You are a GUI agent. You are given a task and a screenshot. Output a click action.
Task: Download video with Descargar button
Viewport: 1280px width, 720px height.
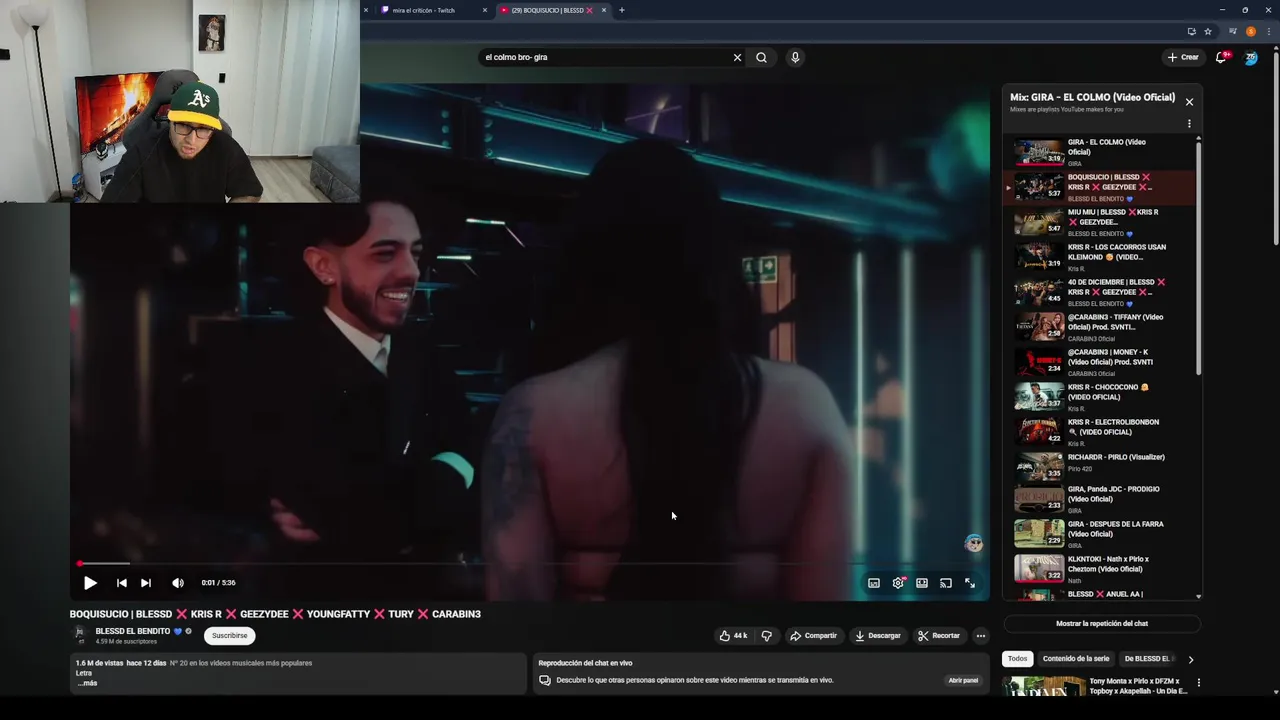pos(878,636)
